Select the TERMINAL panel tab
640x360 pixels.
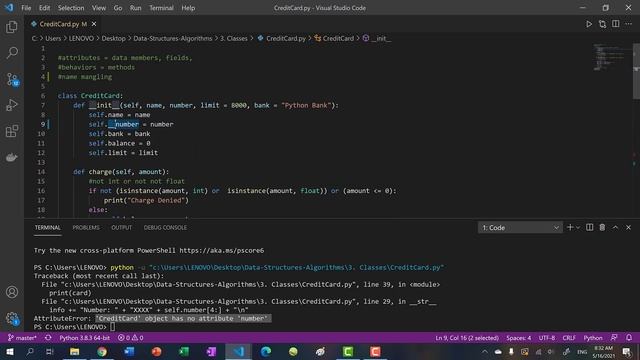click(x=47, y=227)
